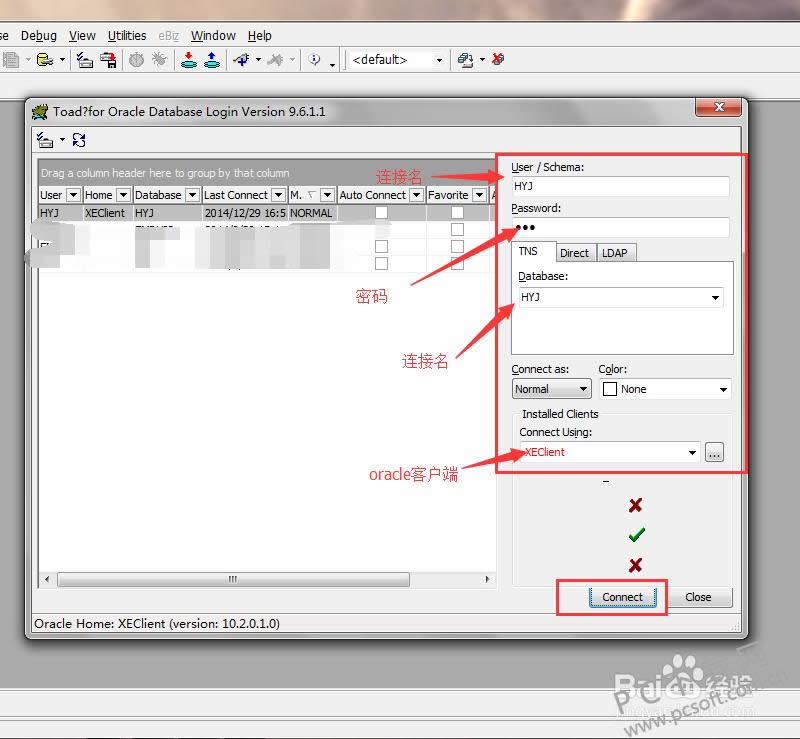Check Auto Connect box for HYJ row
The width and height of the screenshot is (800, 739).
381,213
